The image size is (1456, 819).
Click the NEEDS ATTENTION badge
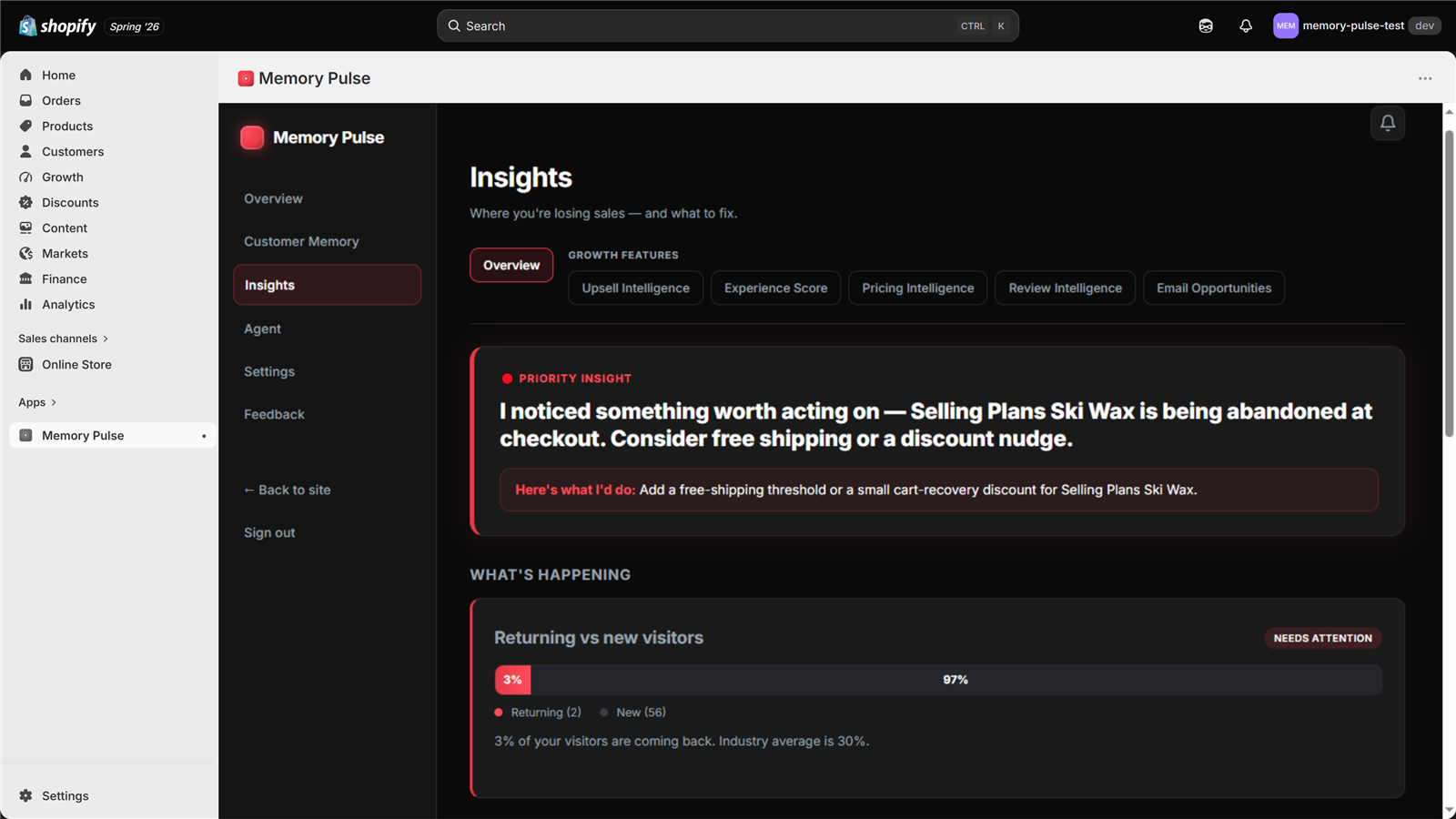pyautogui.click(x=1323, y=638)
